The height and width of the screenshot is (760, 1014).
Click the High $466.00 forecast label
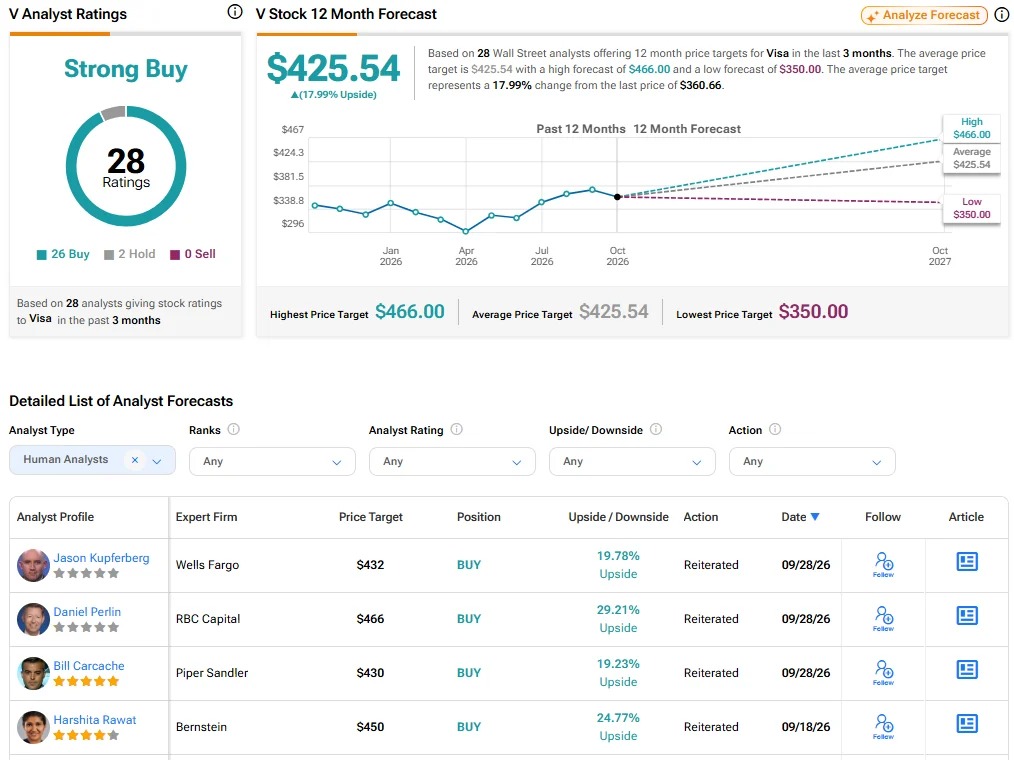click(971, 128)
